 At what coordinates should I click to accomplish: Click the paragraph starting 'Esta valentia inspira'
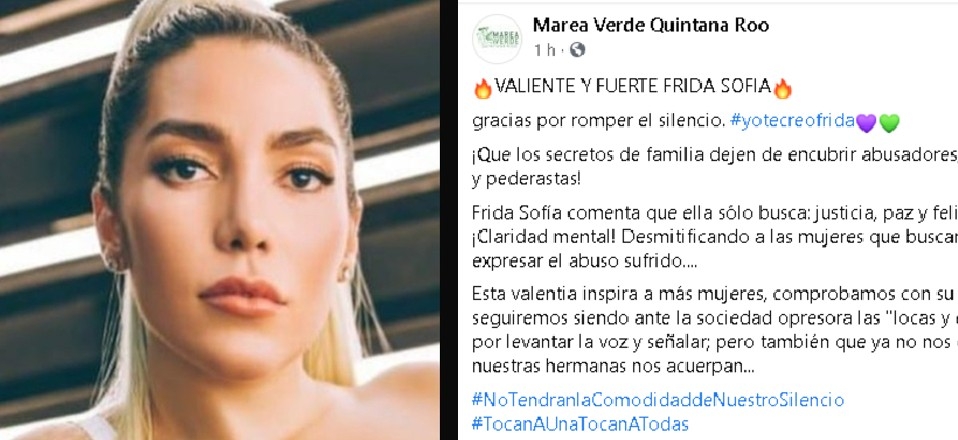pyautogui.click(x=715, y=330)
